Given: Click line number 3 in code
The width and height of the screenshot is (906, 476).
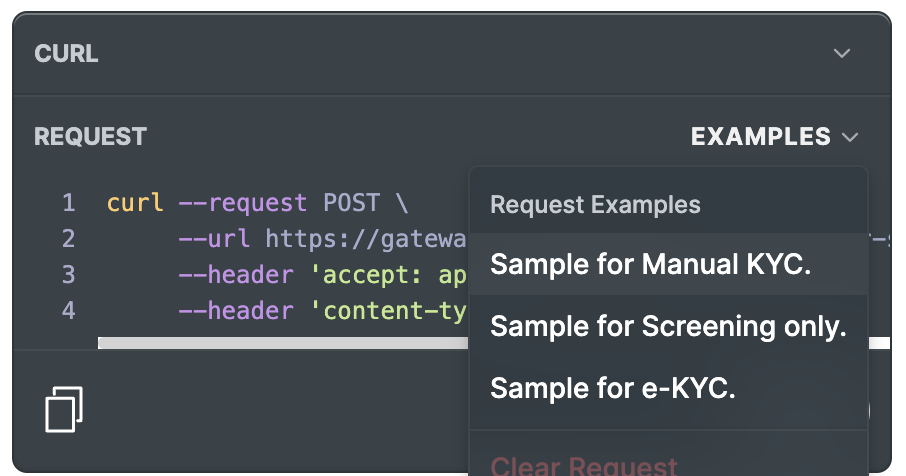Looking at the screenshot, I should 68,275.
